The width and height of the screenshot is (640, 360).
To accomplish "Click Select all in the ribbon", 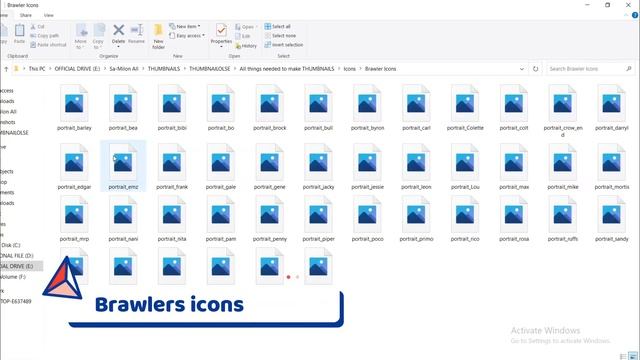I will tap(278, 27).
